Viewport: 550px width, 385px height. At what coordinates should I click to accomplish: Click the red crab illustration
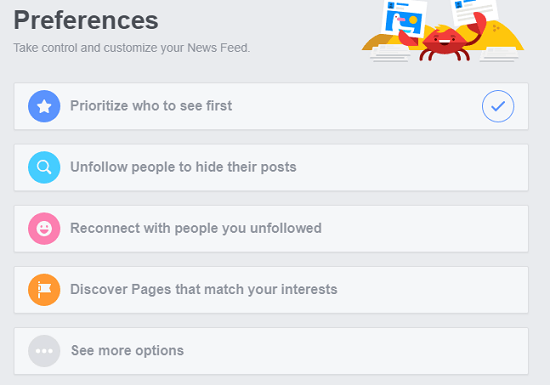(445, 40)
